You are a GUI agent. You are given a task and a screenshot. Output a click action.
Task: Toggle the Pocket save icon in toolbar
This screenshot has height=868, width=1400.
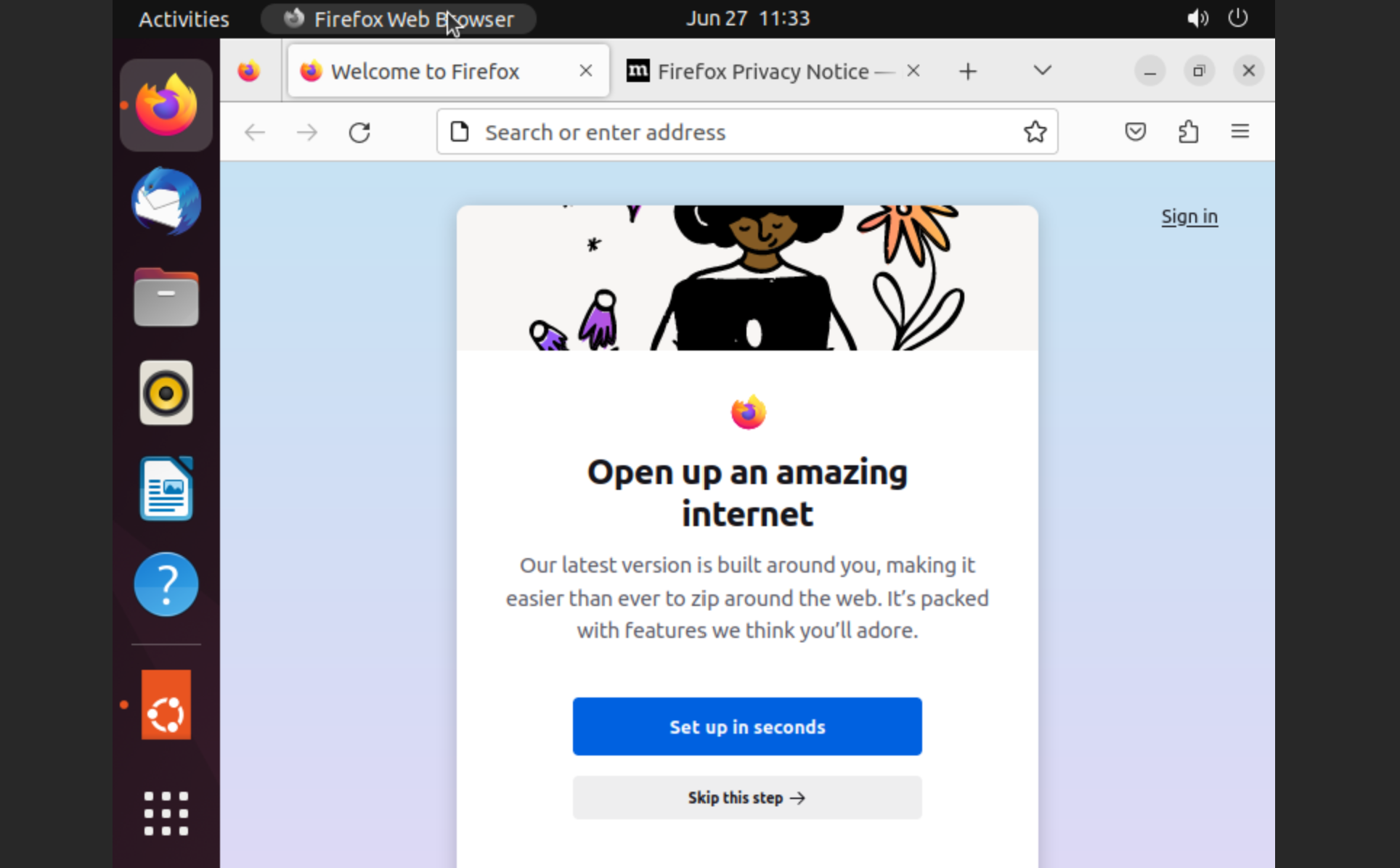1136,131
